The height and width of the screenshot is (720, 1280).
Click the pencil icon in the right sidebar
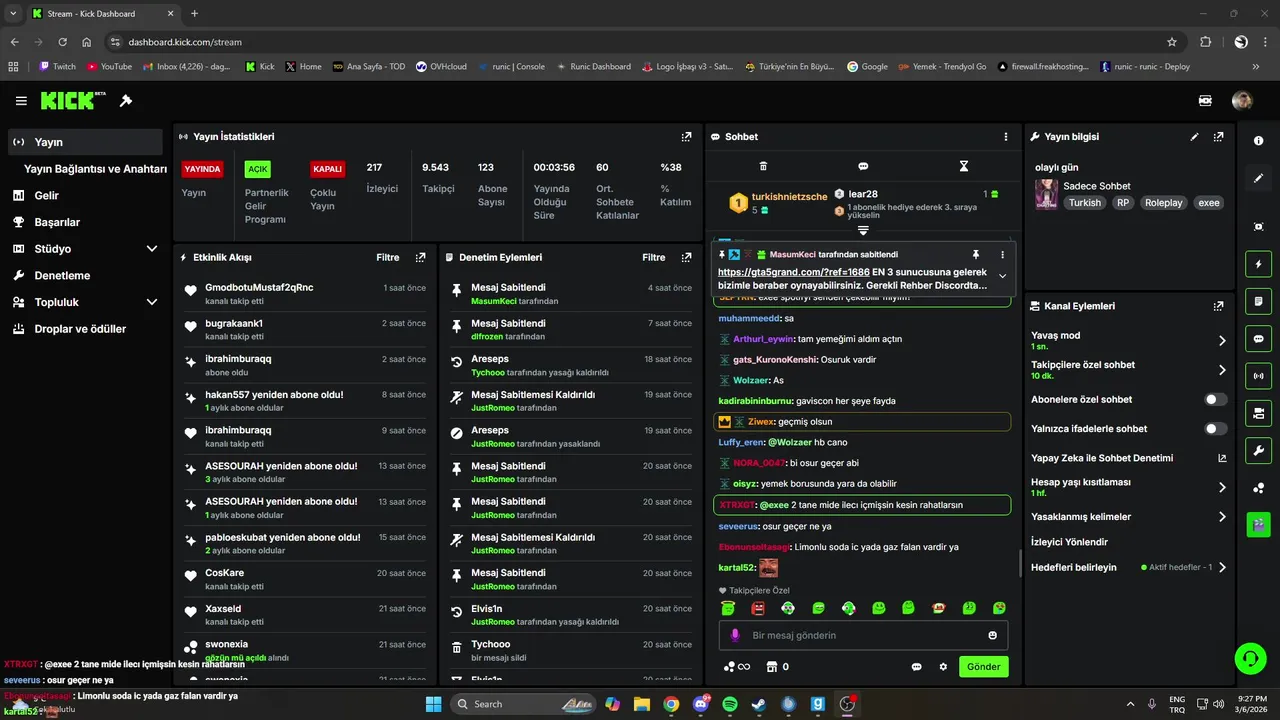pyautogui.click(x=1258, y=178)
